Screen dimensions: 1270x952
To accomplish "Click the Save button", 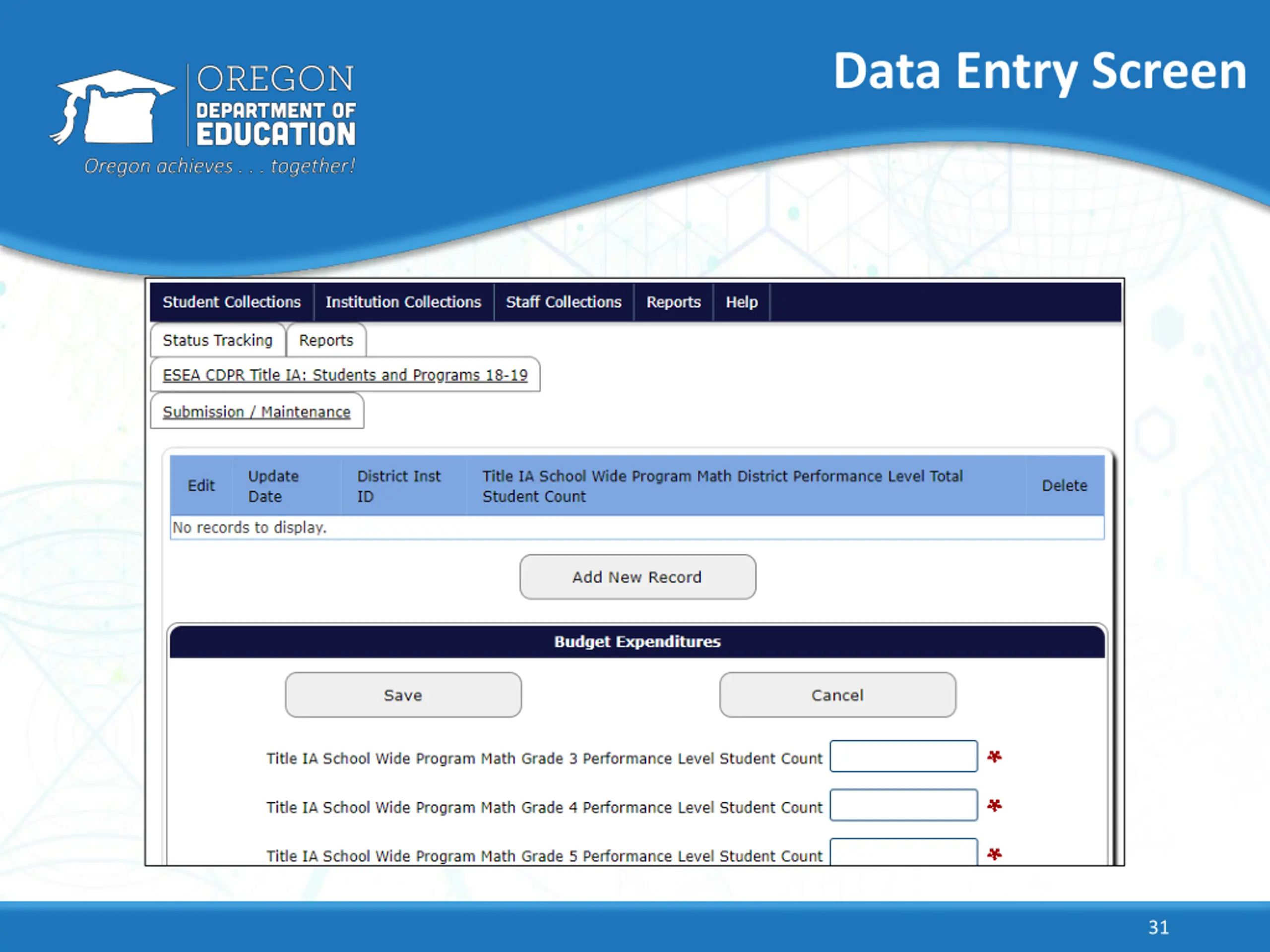I will [x=403, y=695].
